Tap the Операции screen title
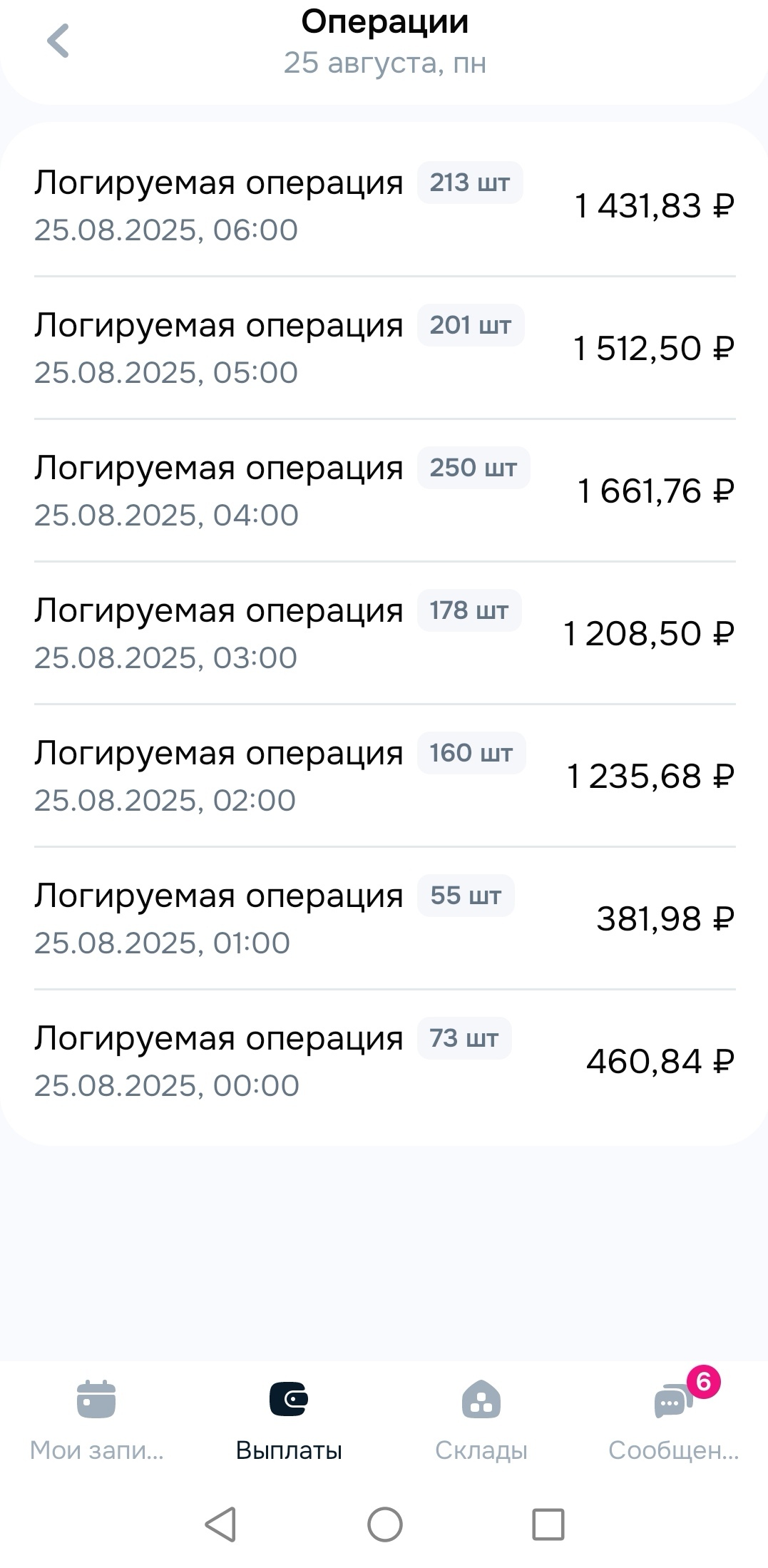 click(384, 22)
